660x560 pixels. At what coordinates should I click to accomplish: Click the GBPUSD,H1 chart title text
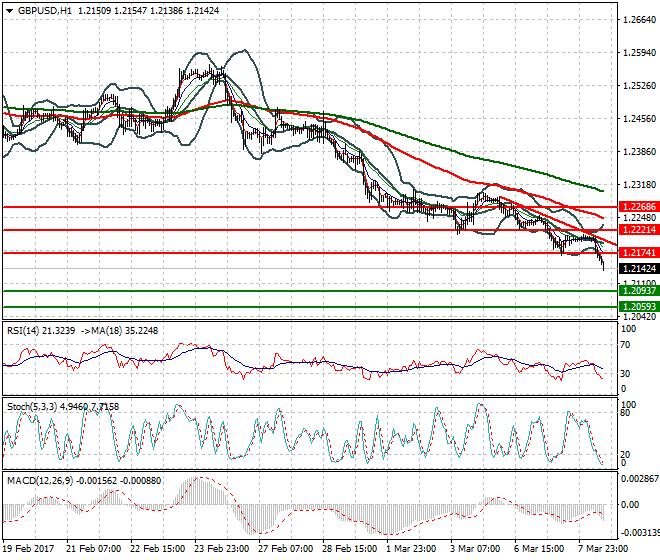click(45, 11)
